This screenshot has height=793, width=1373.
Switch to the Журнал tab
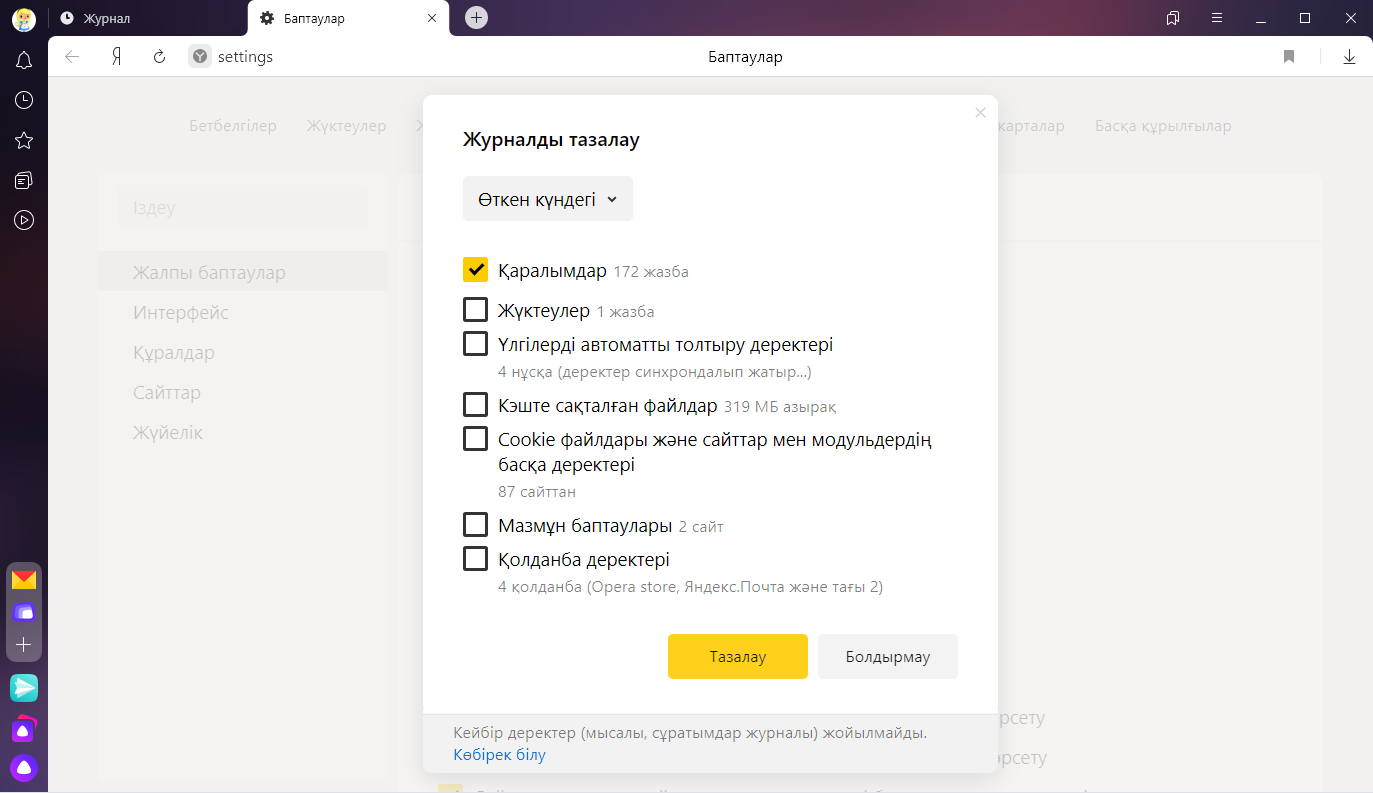[148, 18]
